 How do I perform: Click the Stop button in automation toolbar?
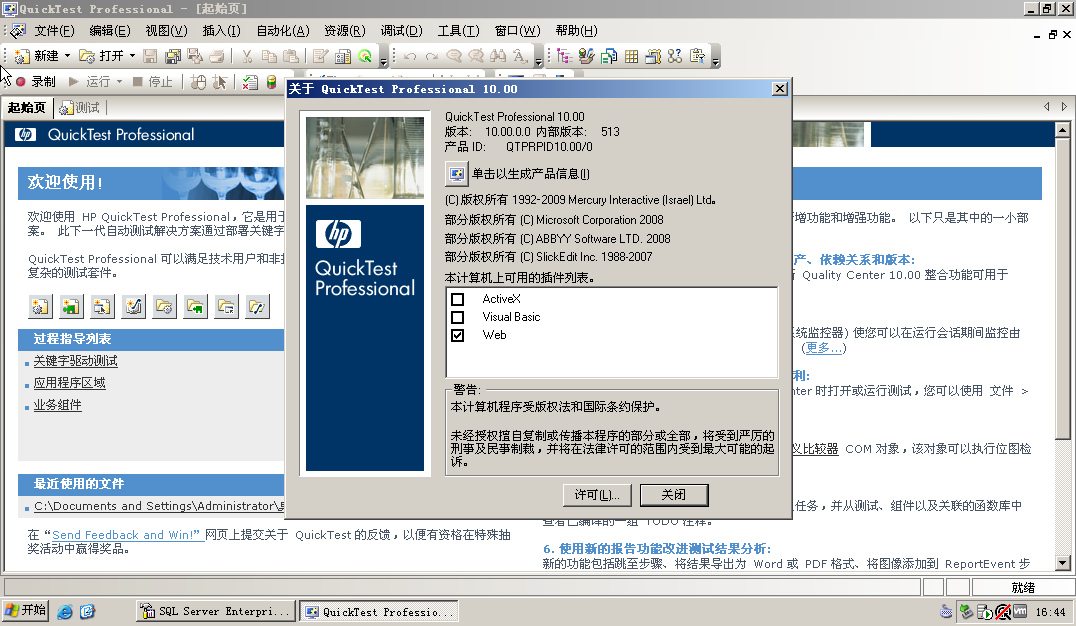point(152,82)
